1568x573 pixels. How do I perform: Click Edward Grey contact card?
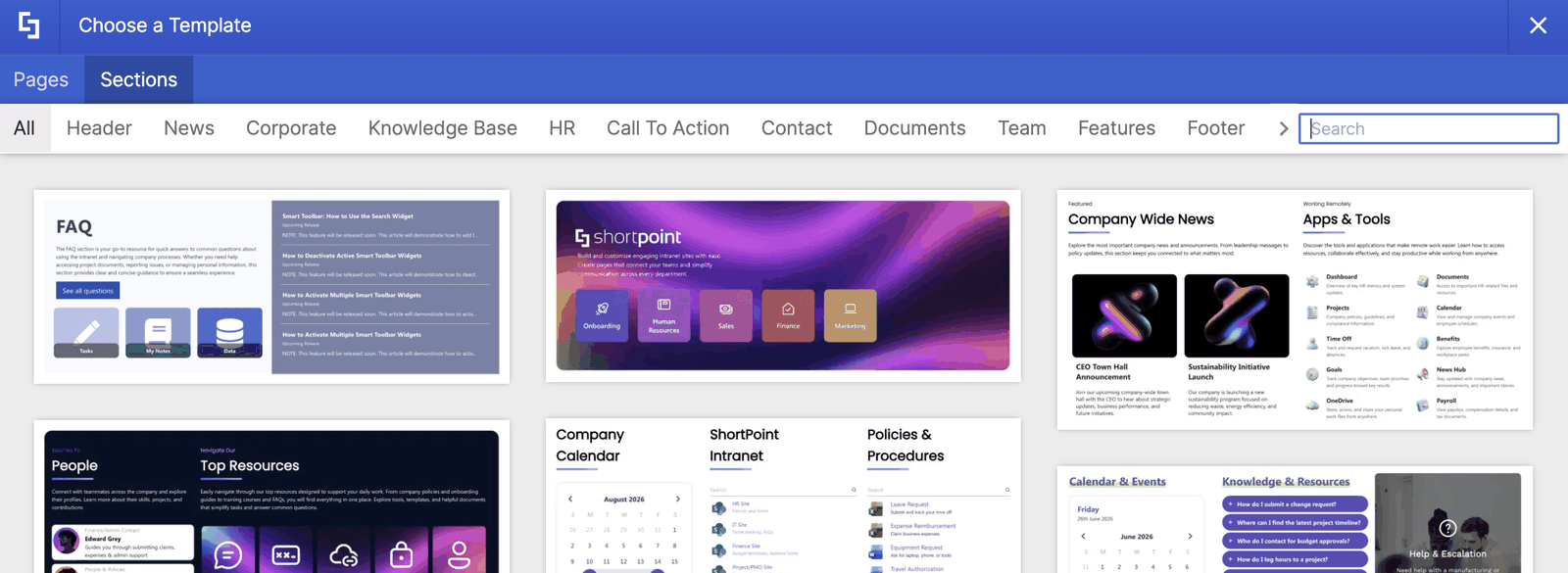click(x=122, y=543)
